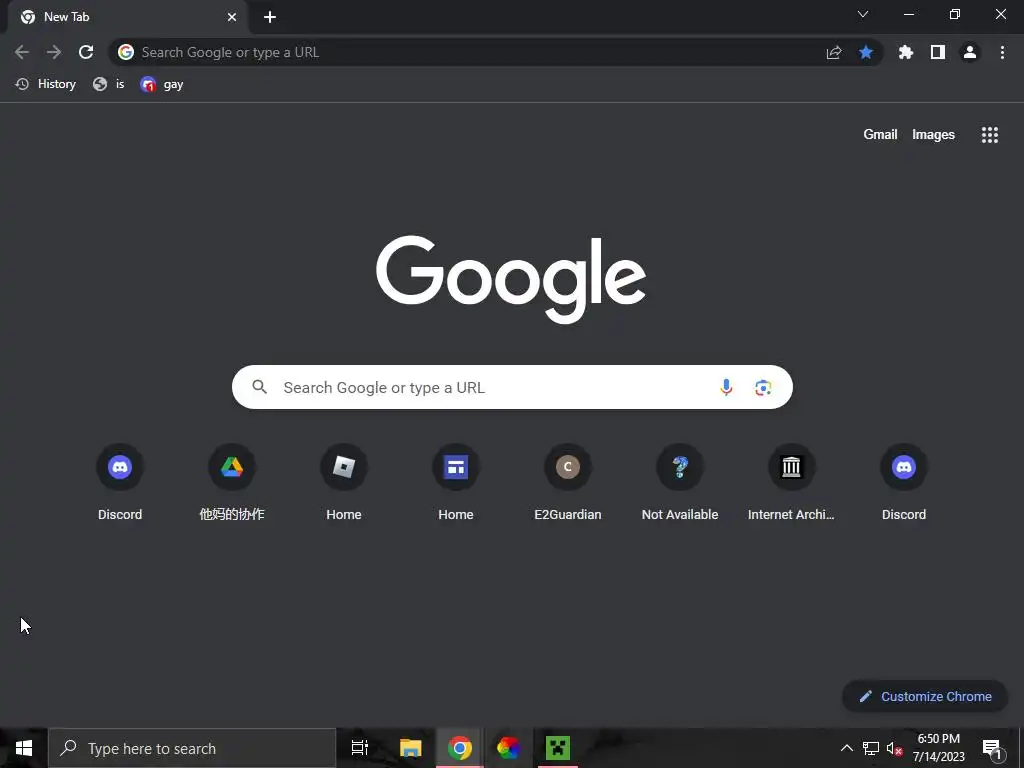Click the forward navigation arrow
Viewport: 1024px width, 768px height.
tap(54, 52)
